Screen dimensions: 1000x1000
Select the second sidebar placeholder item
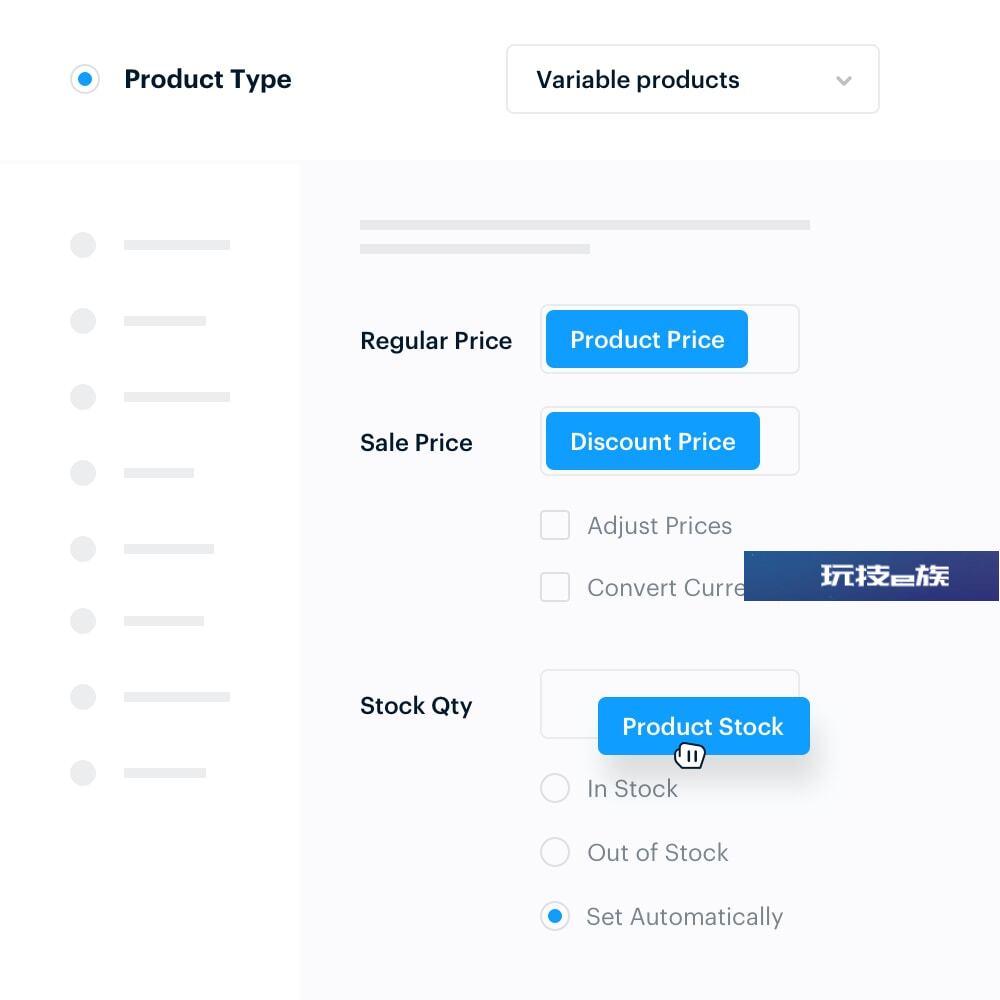(x=138, y=321)
